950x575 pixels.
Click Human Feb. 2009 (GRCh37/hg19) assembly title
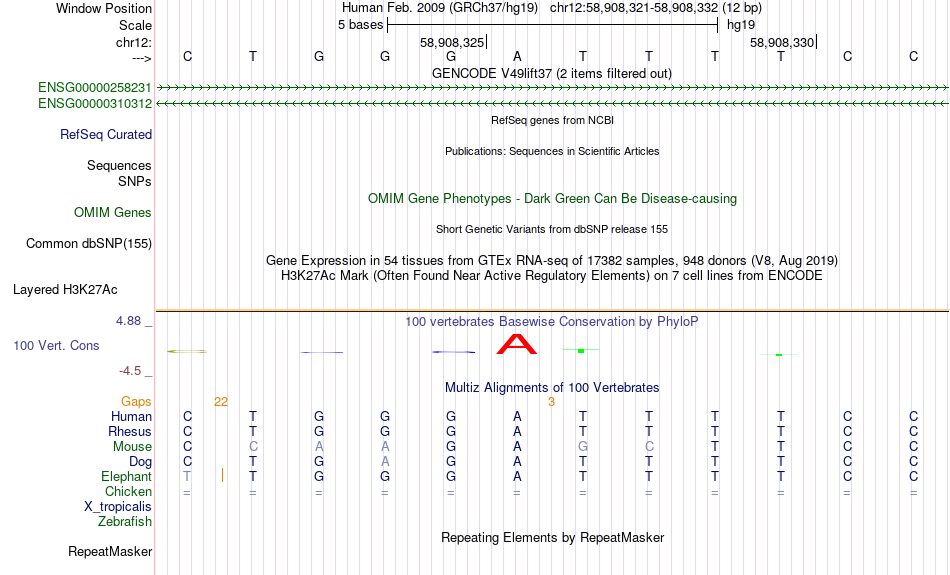tap(440, 8)
